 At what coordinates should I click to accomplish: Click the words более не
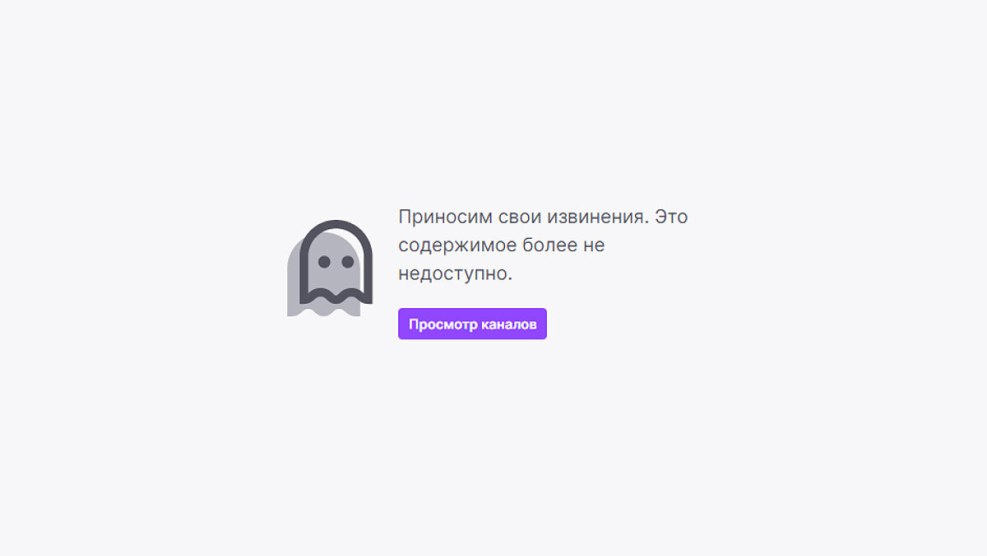[563, 245]
